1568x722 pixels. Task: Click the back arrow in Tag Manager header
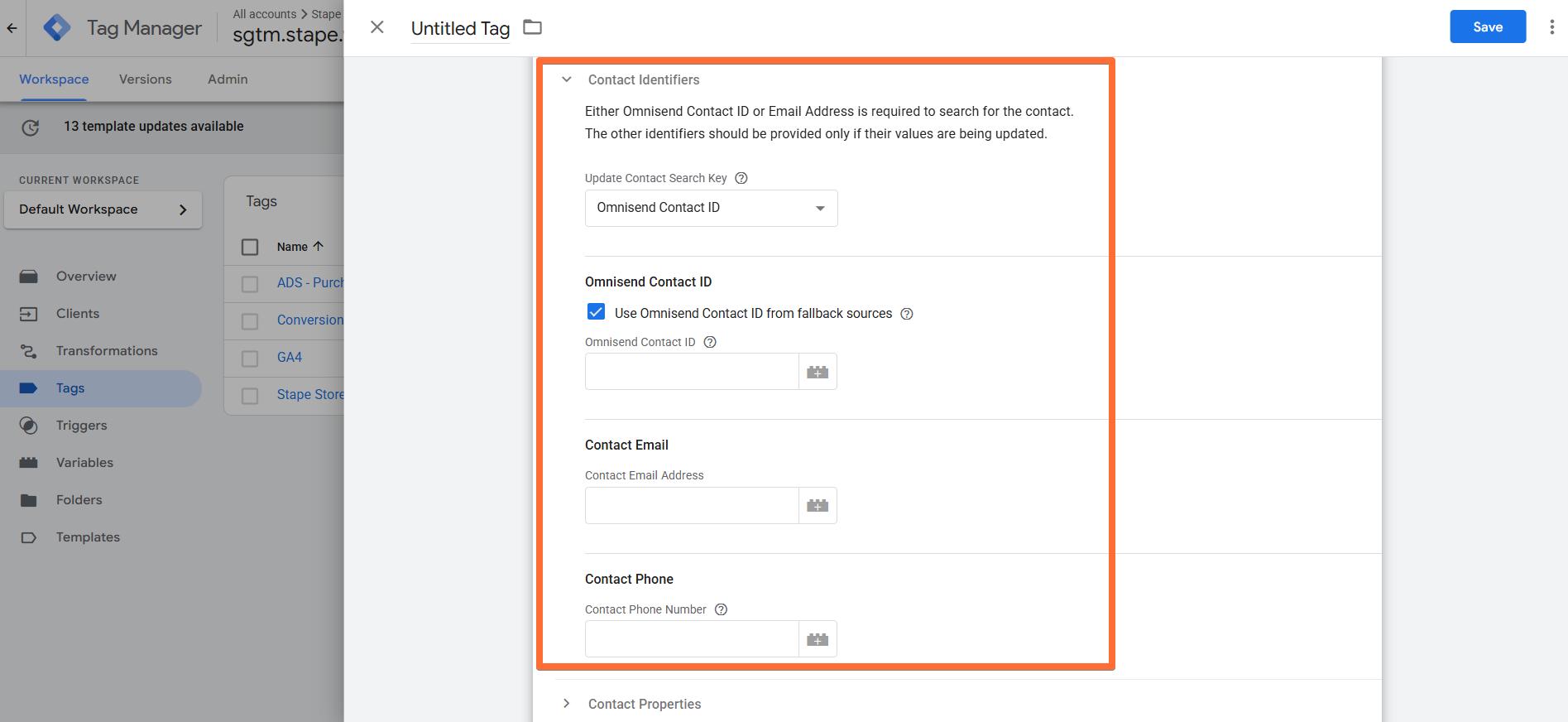click(x=12, y=28)
